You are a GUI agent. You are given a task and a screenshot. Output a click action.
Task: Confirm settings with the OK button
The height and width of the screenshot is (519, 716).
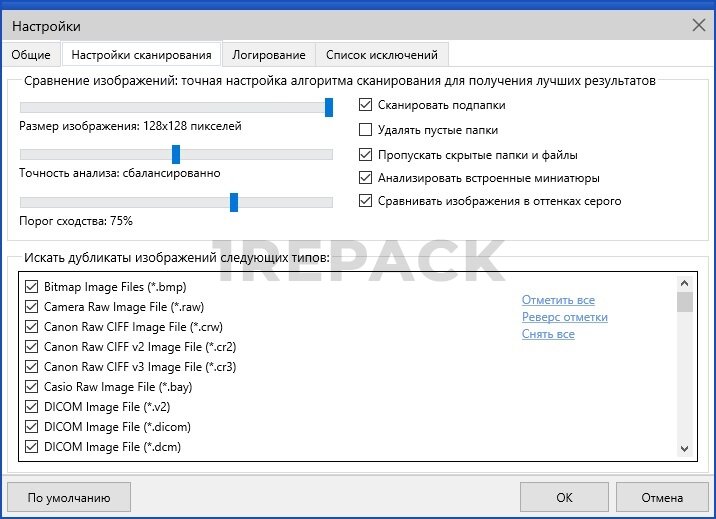coord(564,497)
